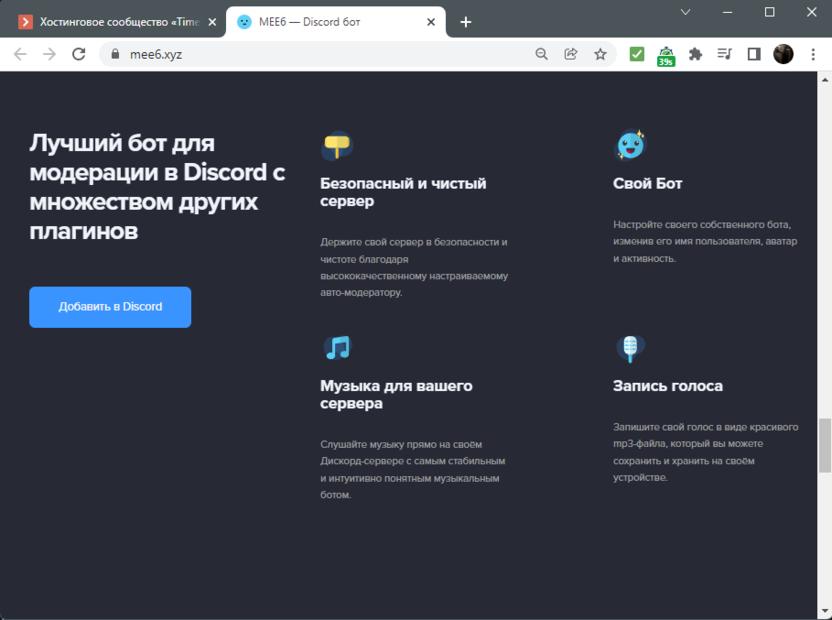Click the Безопасный и чистый сервер heading

click(403, 192)
